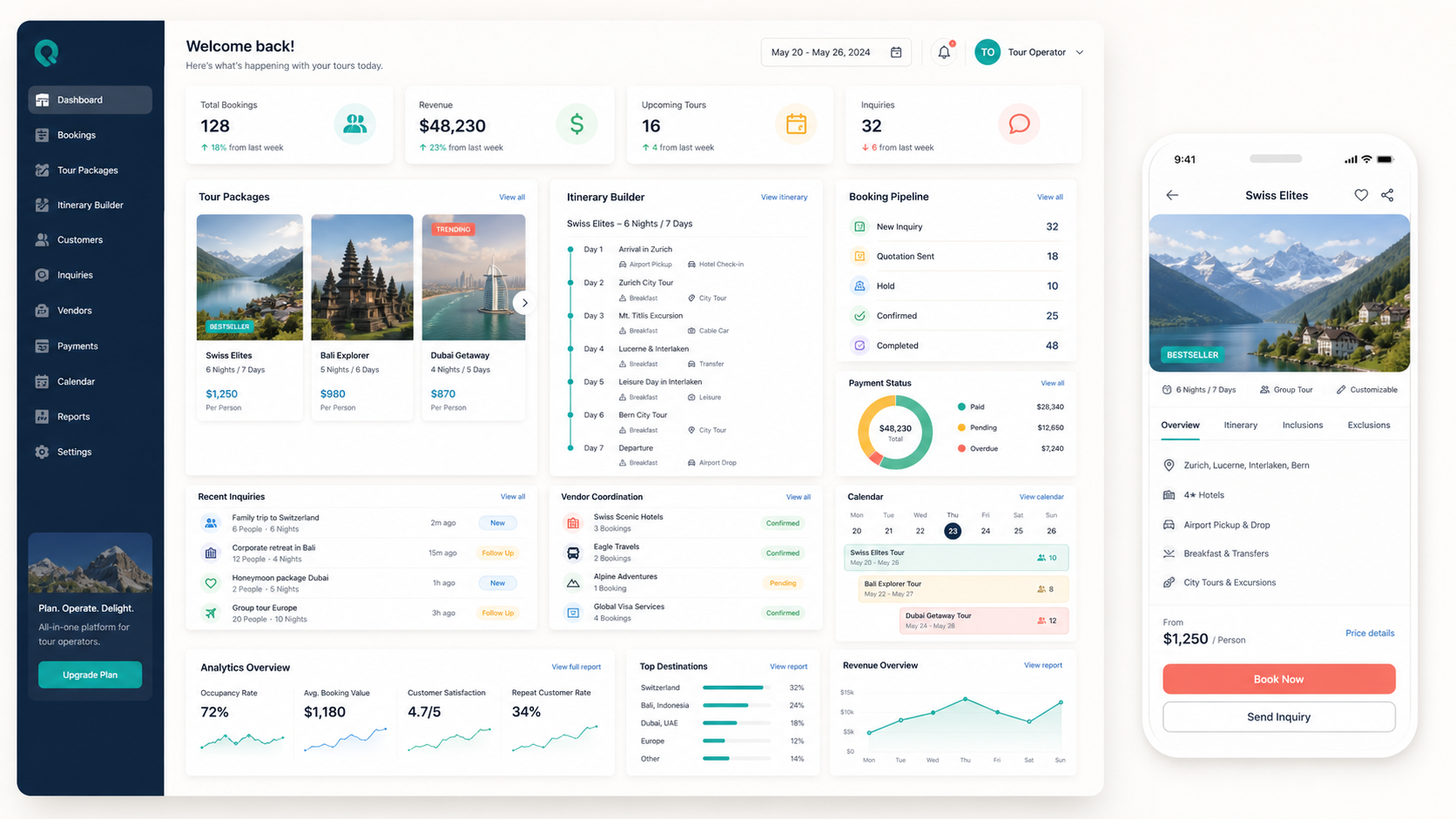
Task: Click the Book Now button
Action: 1278,679
